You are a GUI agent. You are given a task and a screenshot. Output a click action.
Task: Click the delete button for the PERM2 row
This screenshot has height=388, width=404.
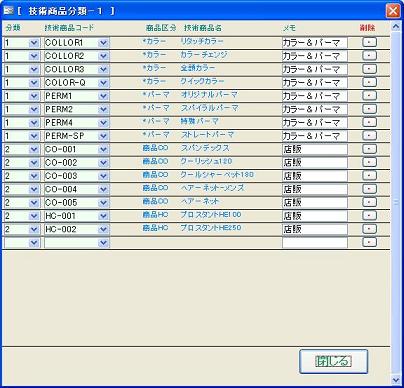(x=369, y=109)
